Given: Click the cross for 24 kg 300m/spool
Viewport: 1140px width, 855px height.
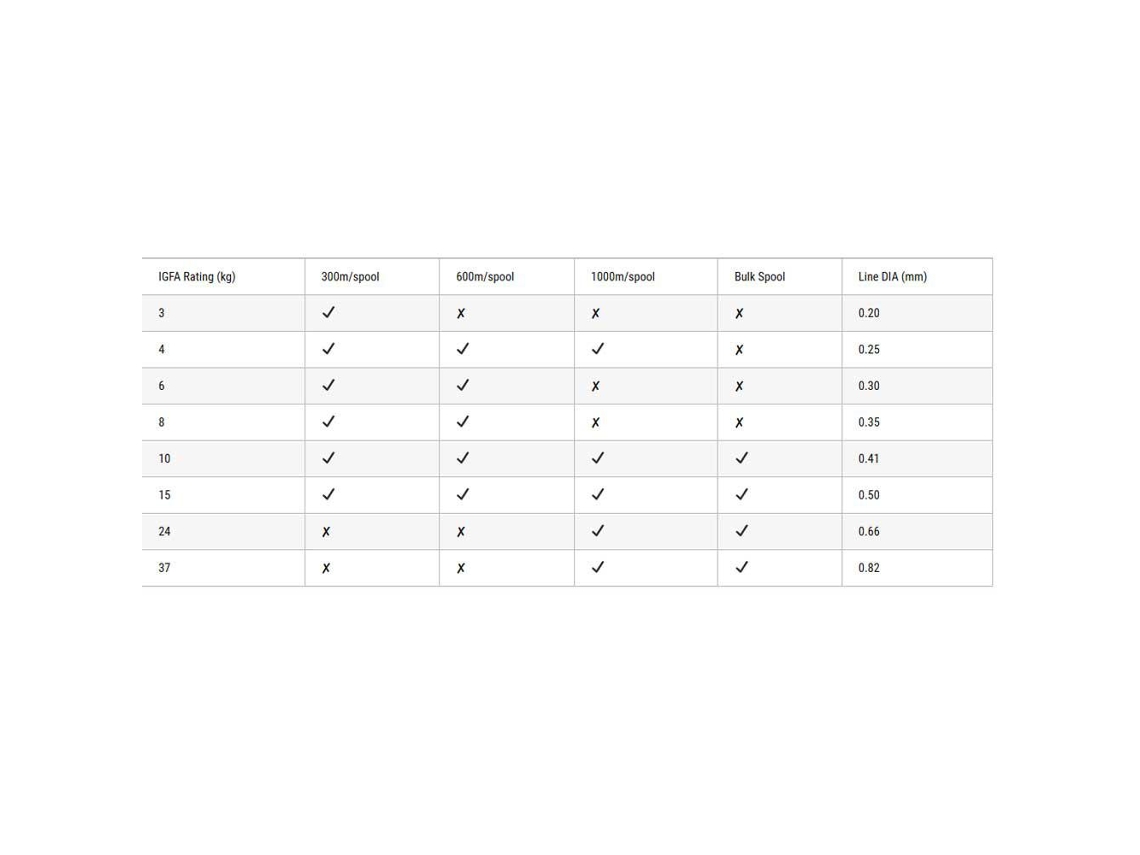Looking at the screenshot, I should pos(326,531).
